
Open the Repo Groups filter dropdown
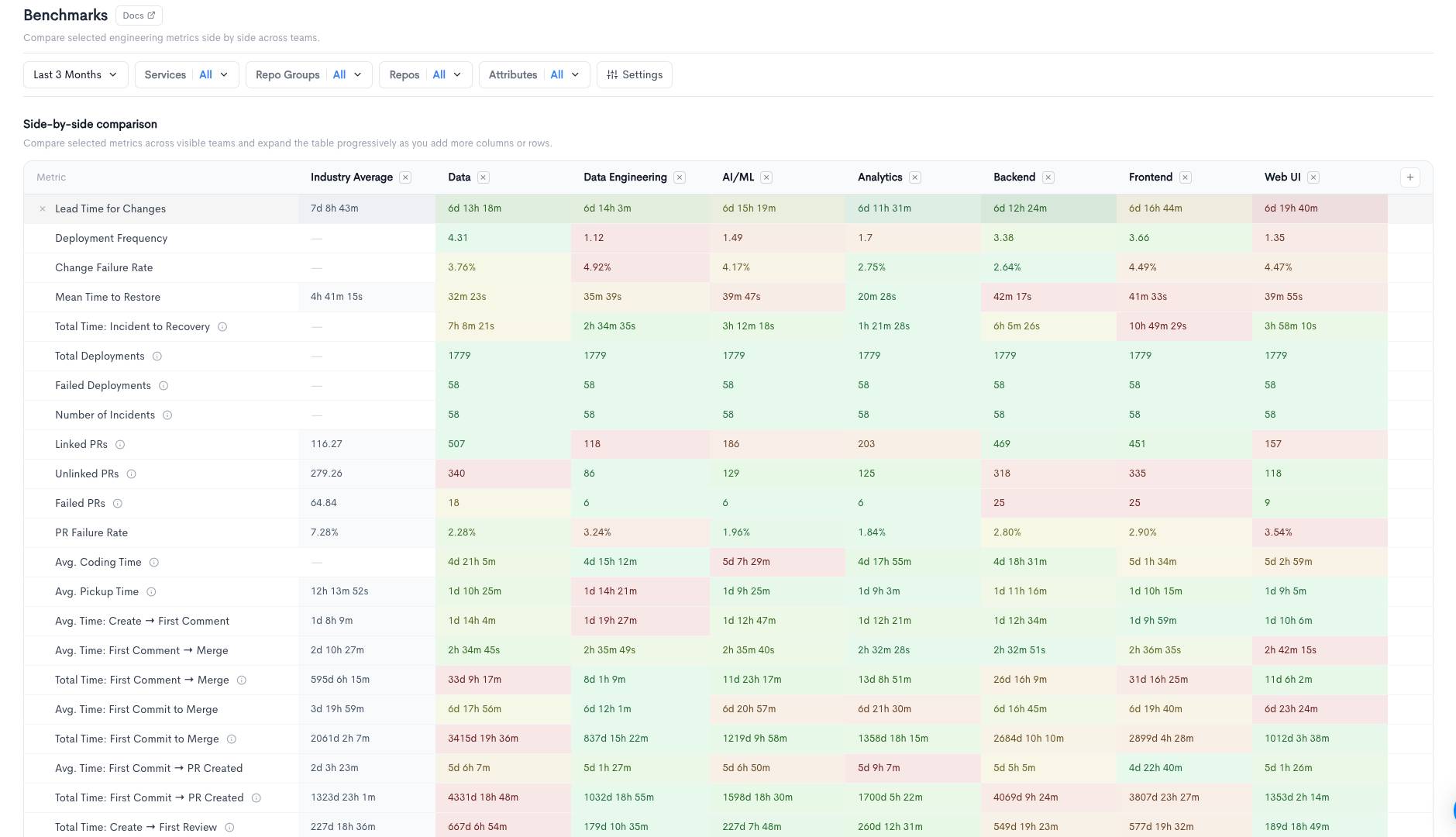pyautogui.click(x=309, y=74)
